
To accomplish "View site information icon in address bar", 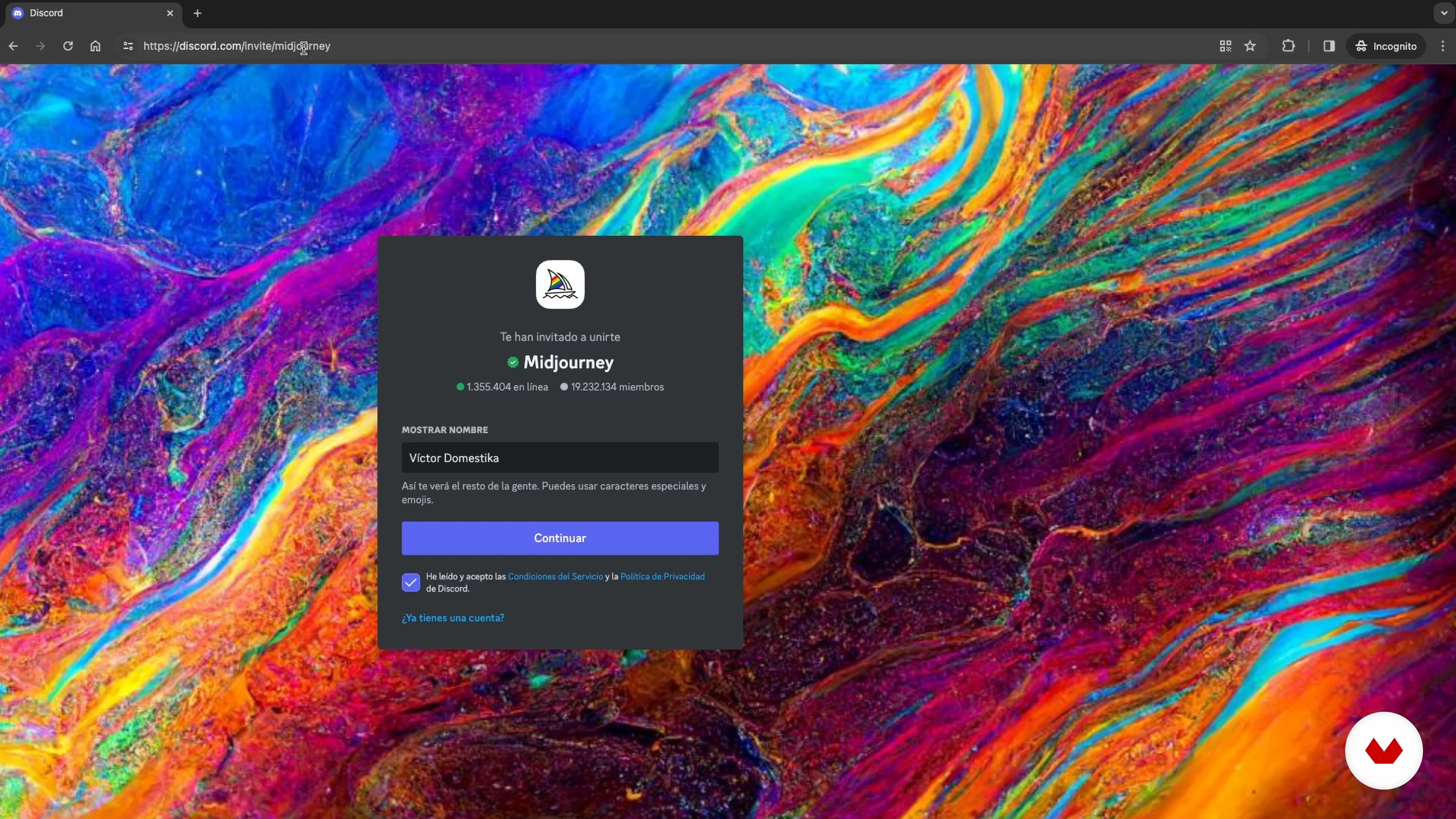I will coord(128,46).
